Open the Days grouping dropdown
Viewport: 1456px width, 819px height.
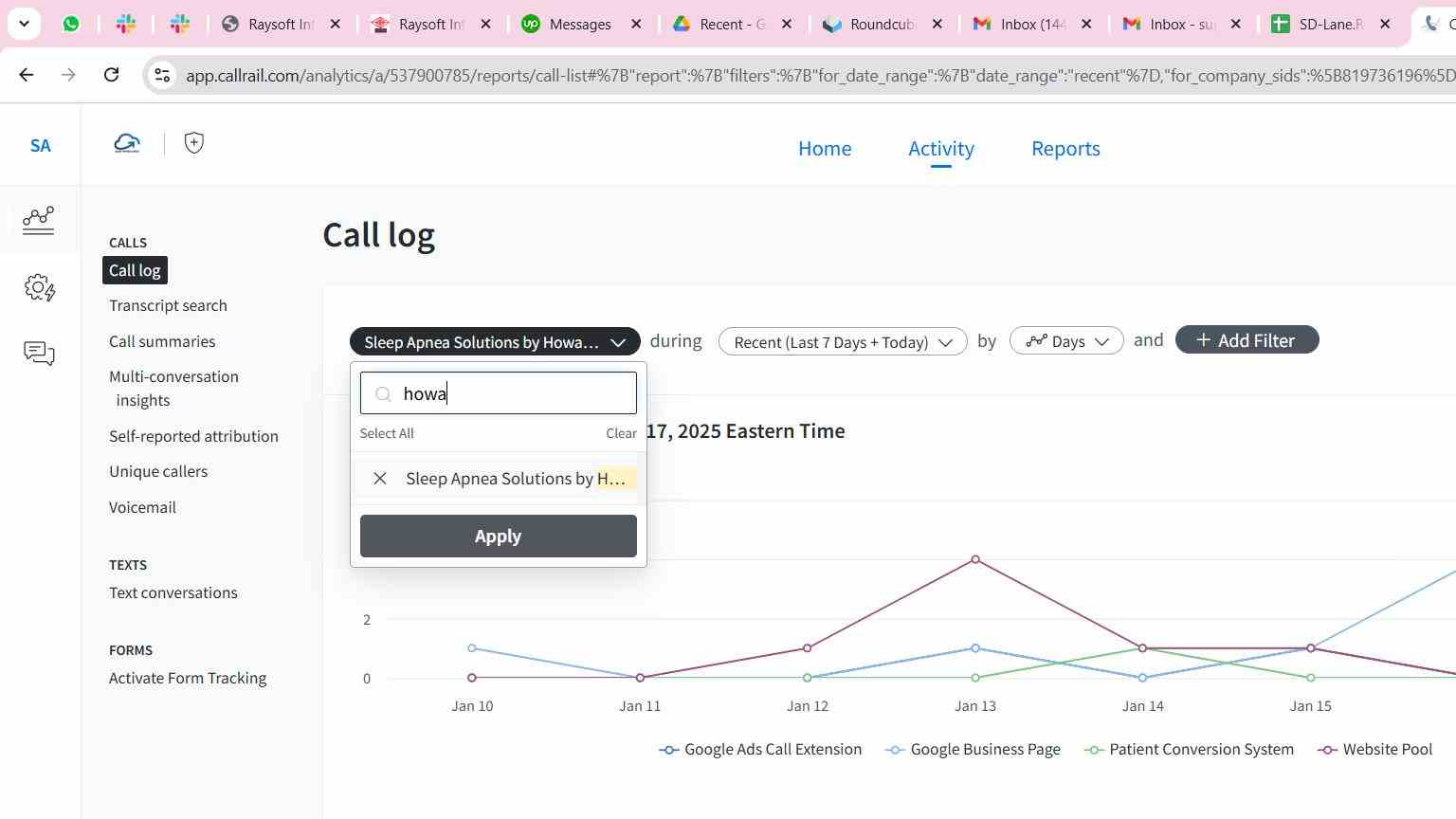[1066, 341]
